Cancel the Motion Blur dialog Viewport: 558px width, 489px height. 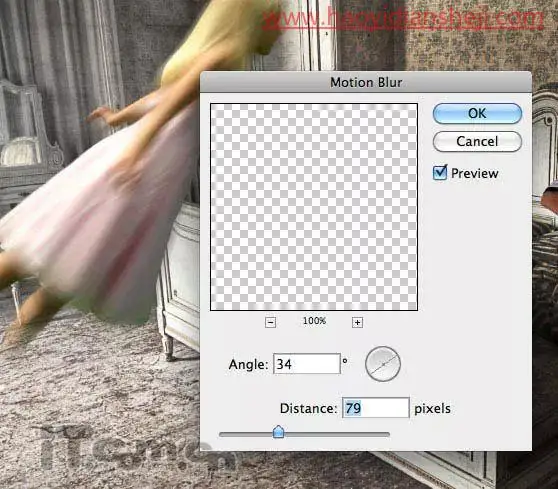(477, 141)
